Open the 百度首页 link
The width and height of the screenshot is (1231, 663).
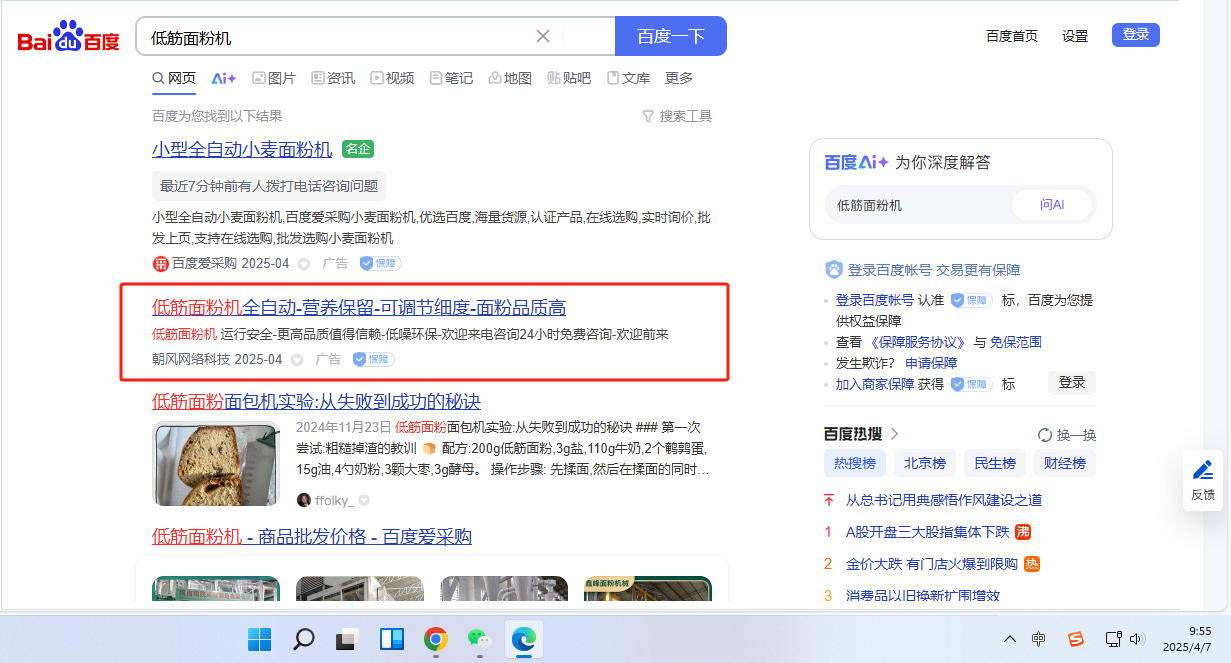point(1012,36)
